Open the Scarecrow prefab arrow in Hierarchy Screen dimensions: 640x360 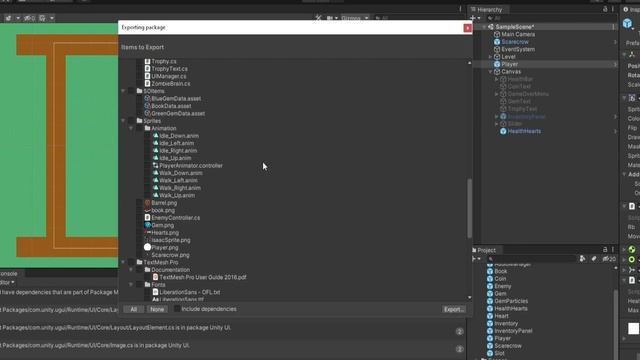(x=615, y=42)
